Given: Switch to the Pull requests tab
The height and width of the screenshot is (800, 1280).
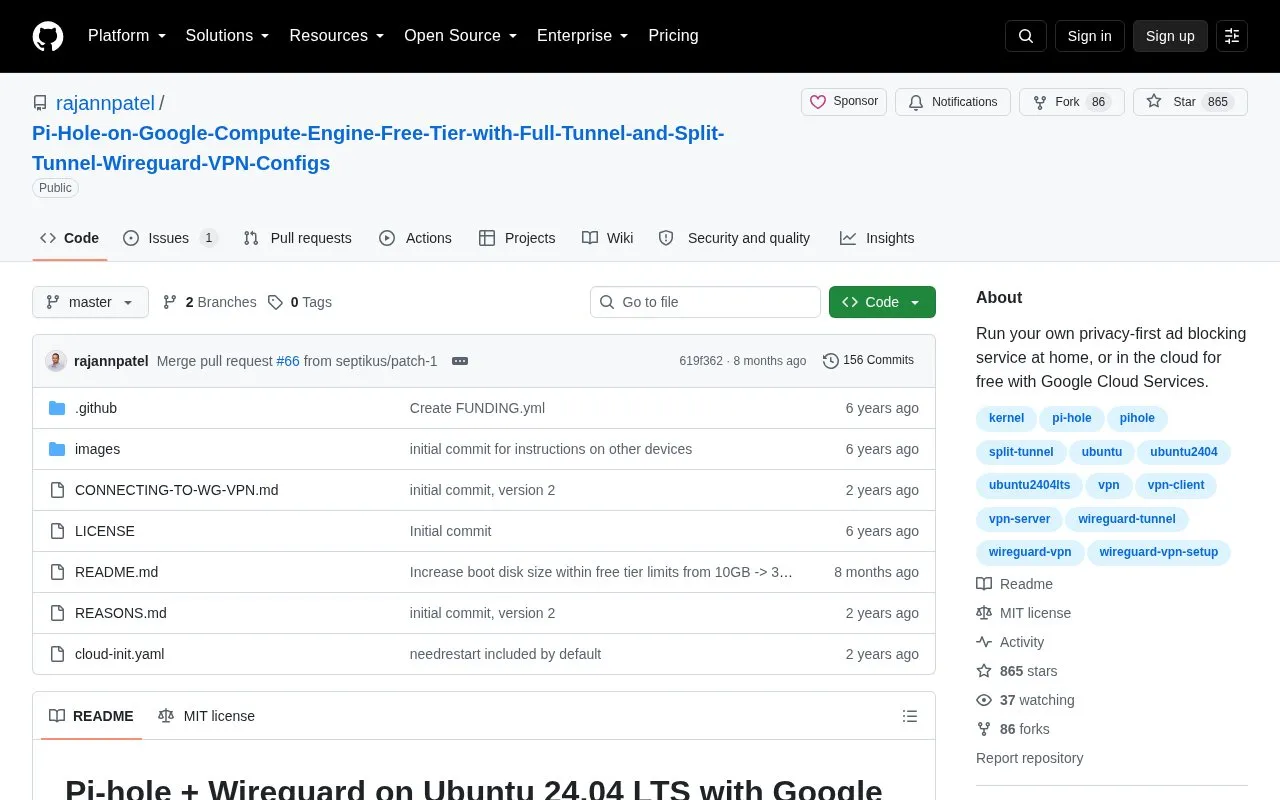Looking at the screenshot, I should (297, 238).
